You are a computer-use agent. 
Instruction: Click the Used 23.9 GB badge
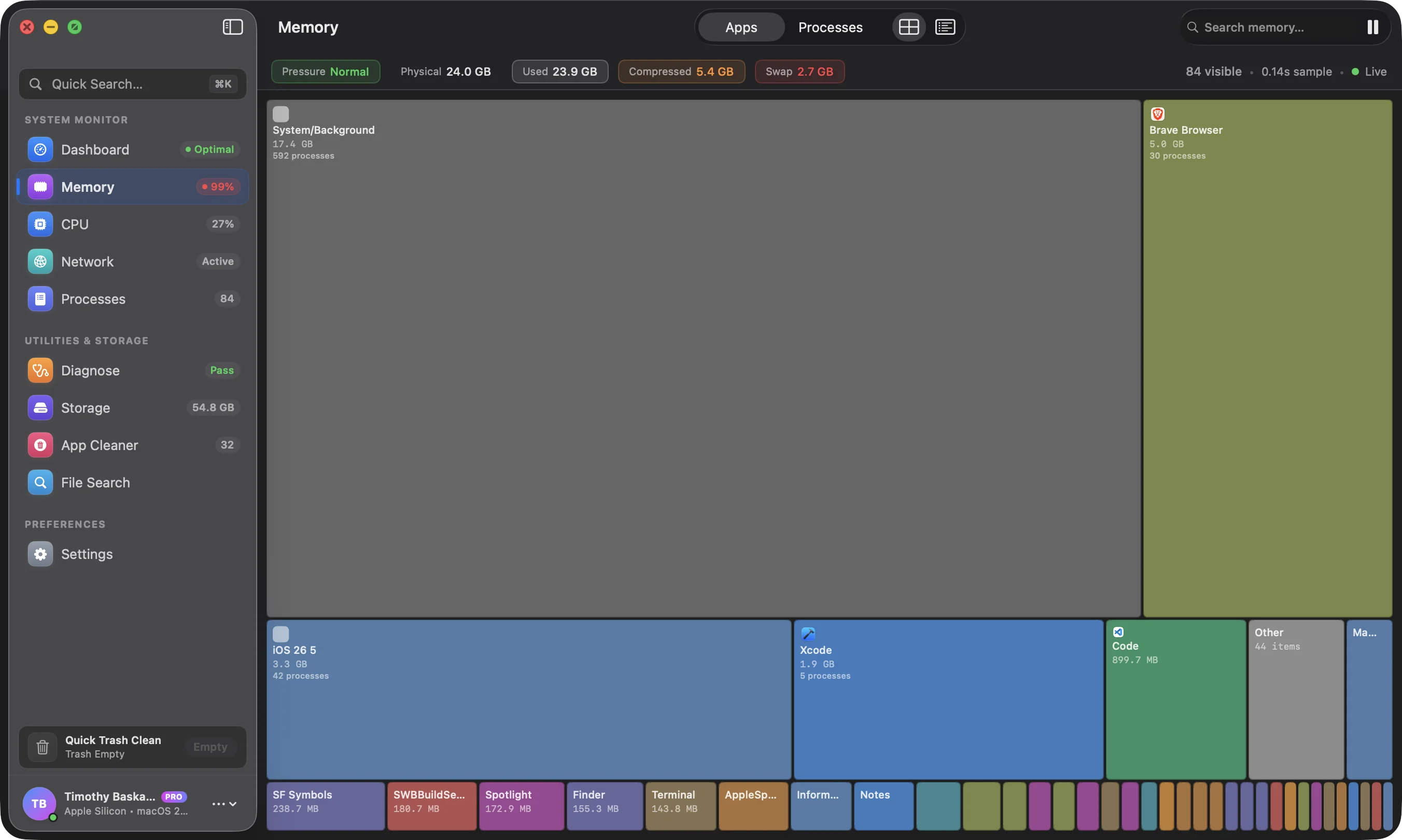559,72
